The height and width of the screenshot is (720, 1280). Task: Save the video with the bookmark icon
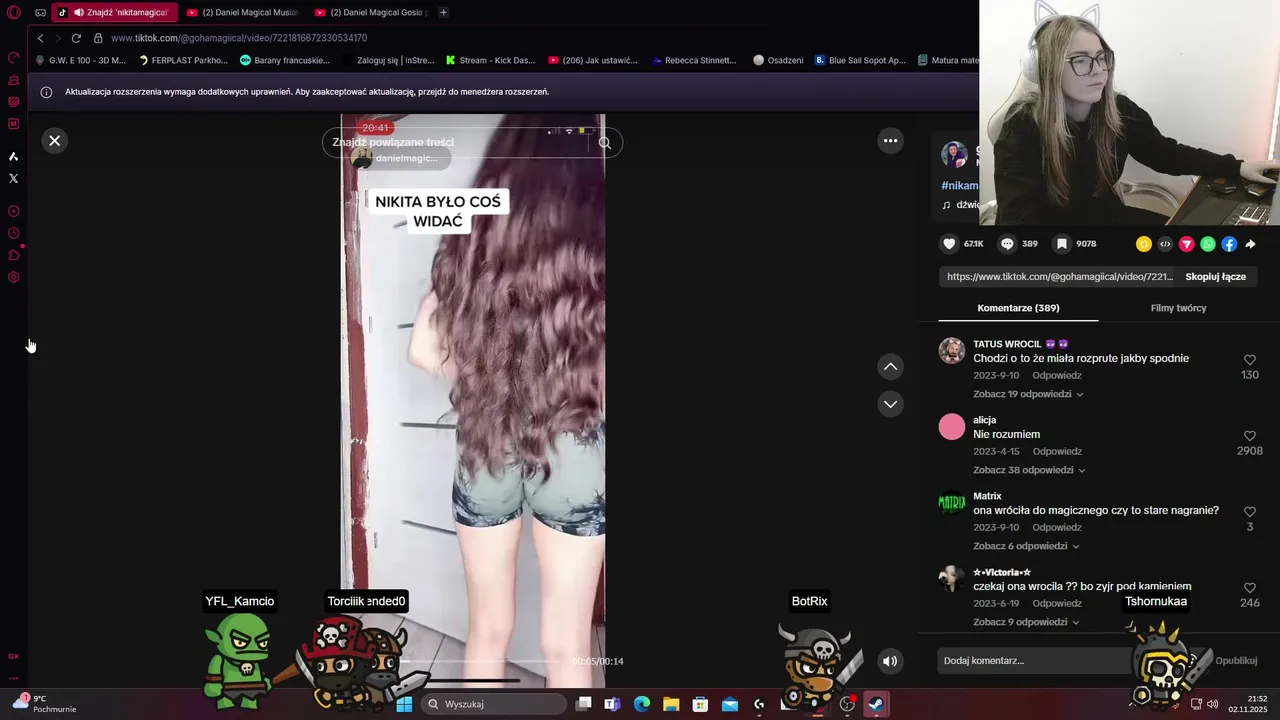click(x=1062, y=244)
